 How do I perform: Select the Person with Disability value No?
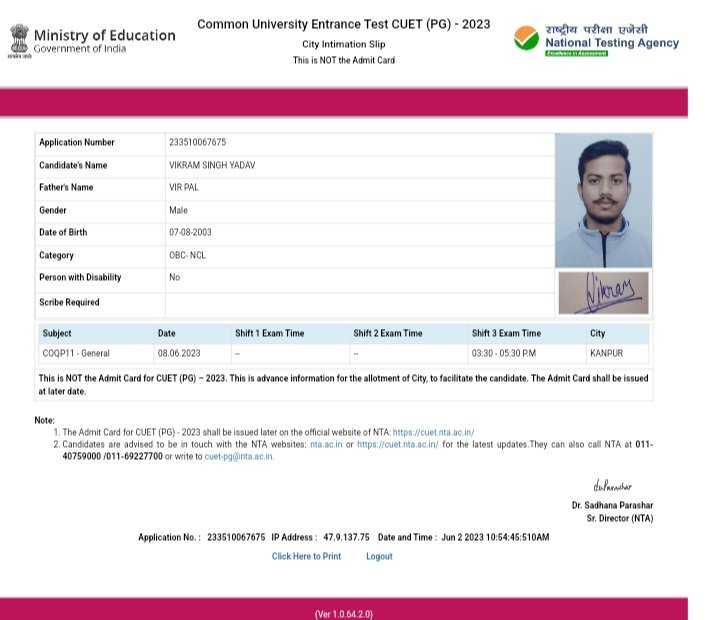(174, 277)
